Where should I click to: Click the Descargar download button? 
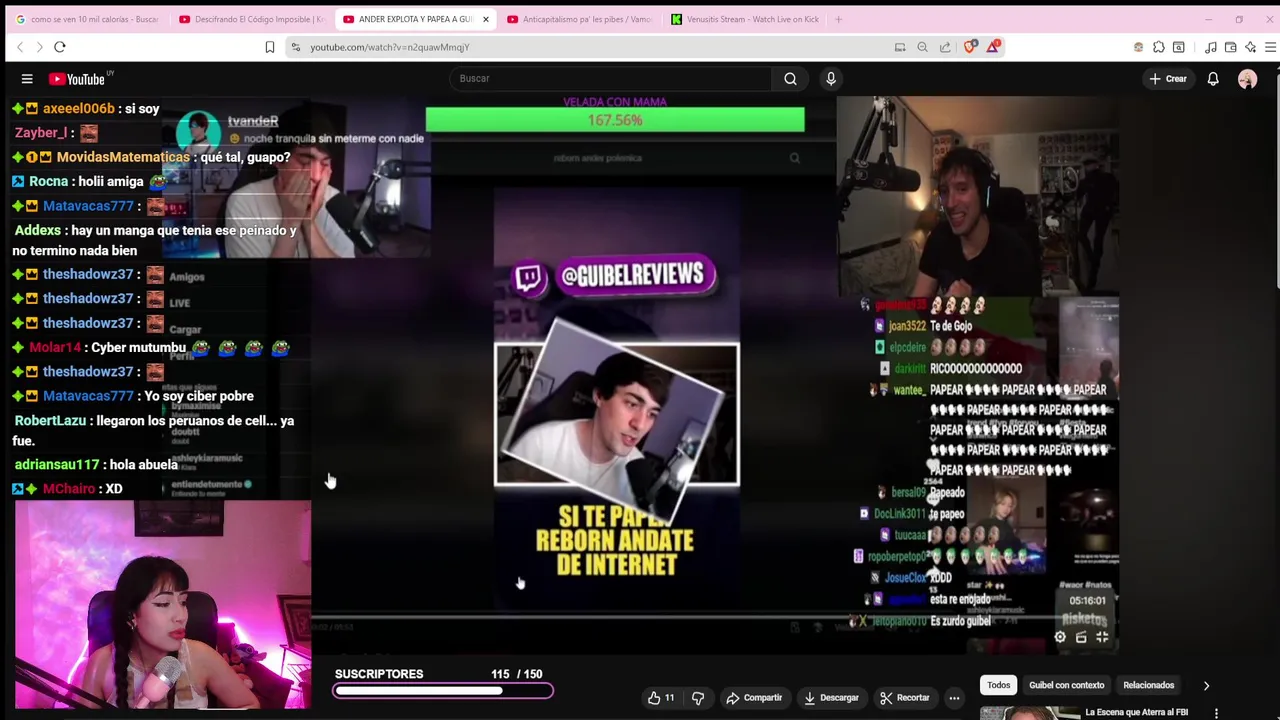[831, 698]
